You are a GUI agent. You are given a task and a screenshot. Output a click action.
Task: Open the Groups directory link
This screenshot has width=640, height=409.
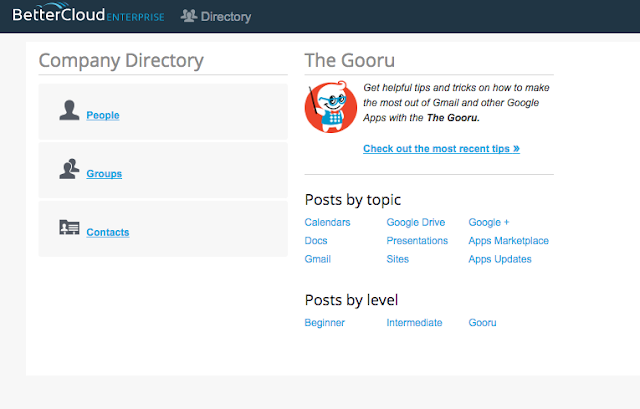click(104, 173)
